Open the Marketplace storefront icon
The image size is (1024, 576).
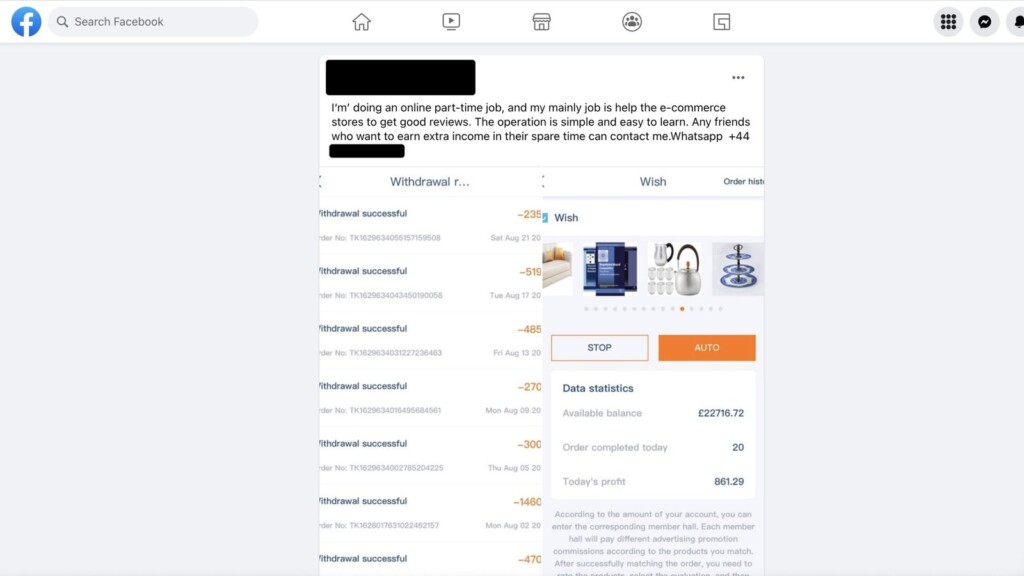click(541, 22)
